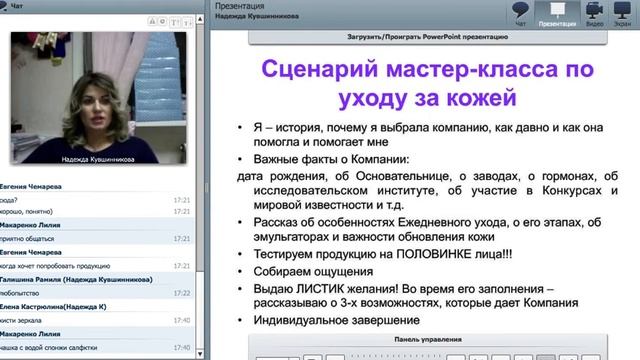The width and height of the screenshot is (640, 360).
Task: Click the bullet starting "Выдаю ЛИСТИК желания!"
Action: tap(416, 296)
